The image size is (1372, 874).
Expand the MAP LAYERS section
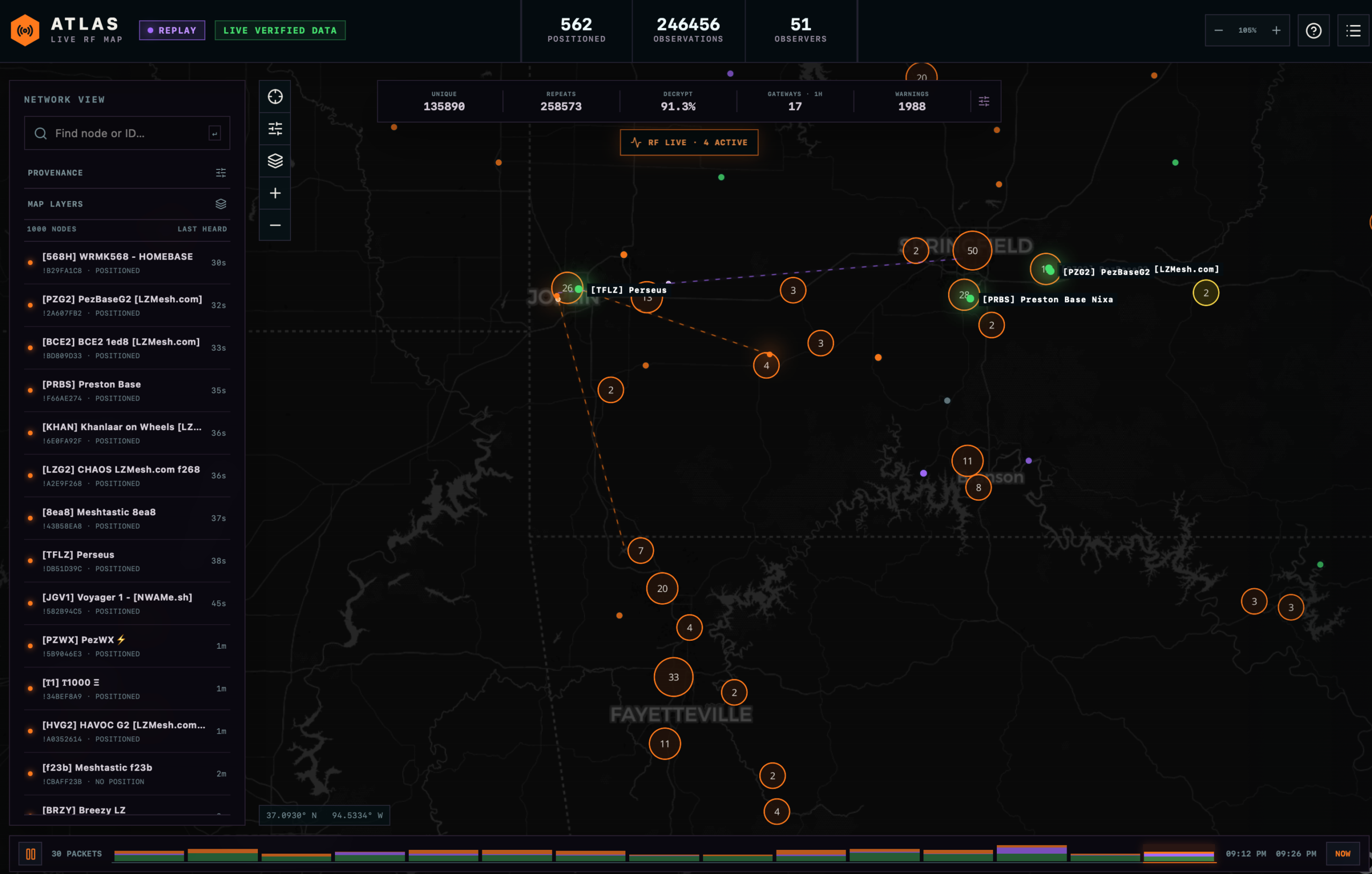tap(127, 204)
